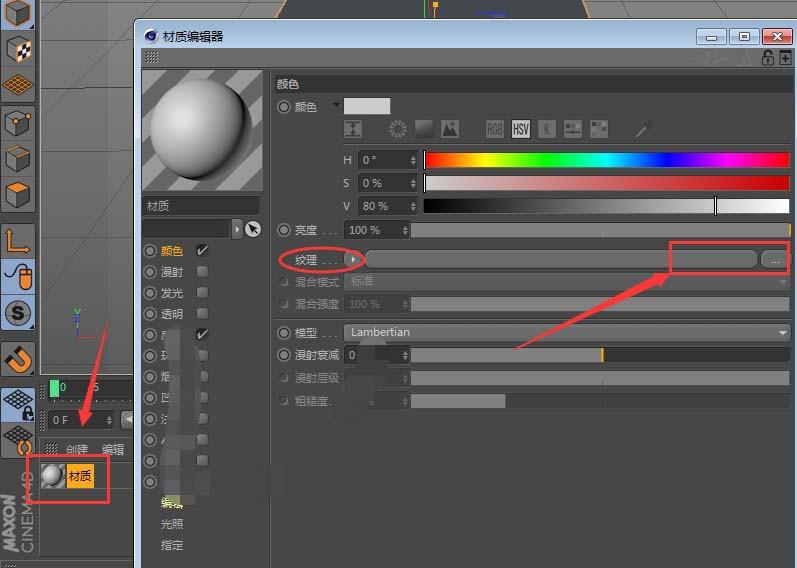Enable 发光 channel checkbox
Viewport: 797px width, 568px height.
[202, 292]
